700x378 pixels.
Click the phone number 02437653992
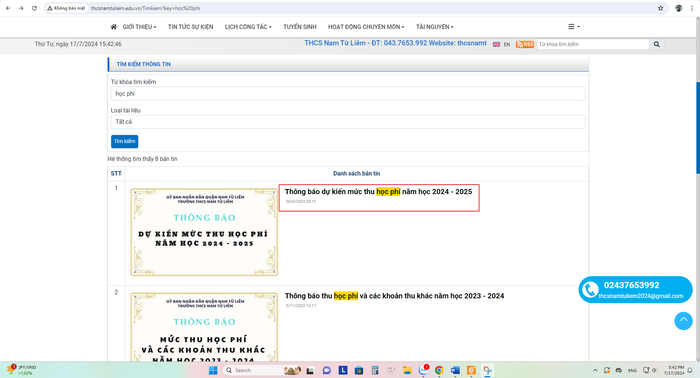pyautogui.click(x=631, y=285)
